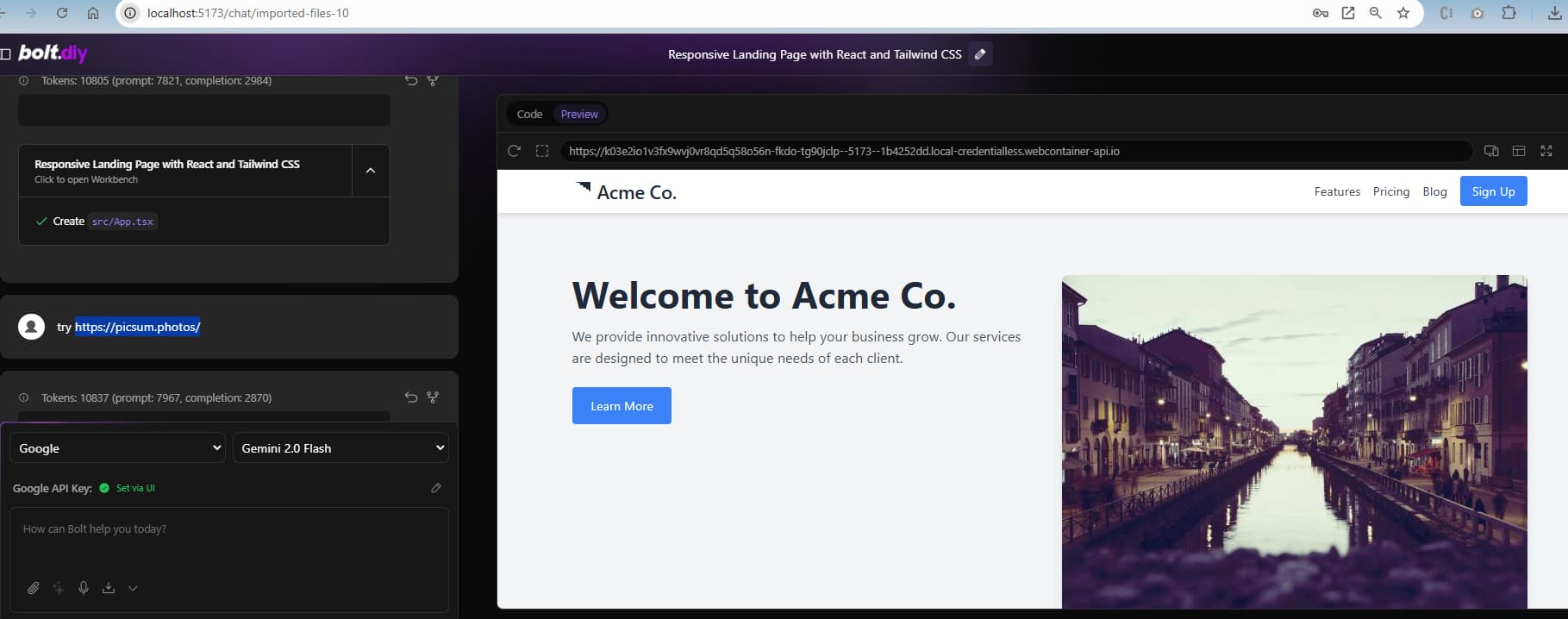
Task: Edit the chat title with pencil icon
Action: coord(980,54)
